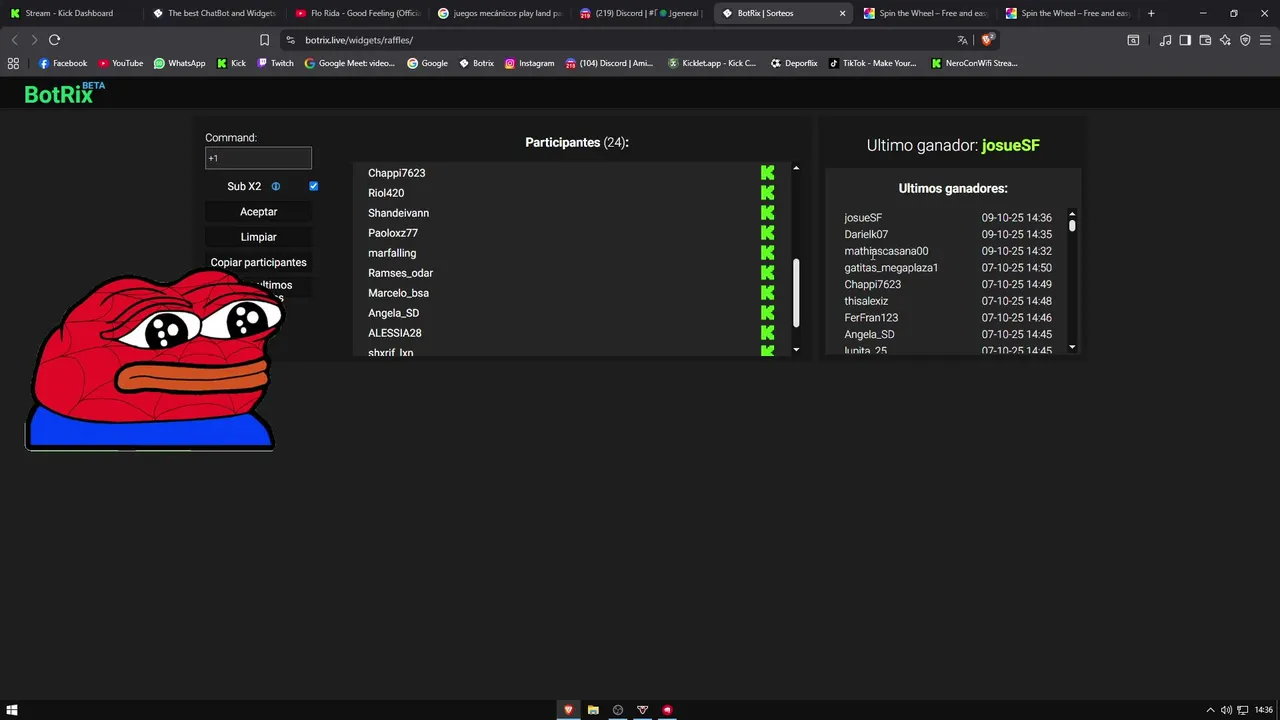
Task: Click Ultimo ganador name josueSF heading
Action: coord(1011,145)
